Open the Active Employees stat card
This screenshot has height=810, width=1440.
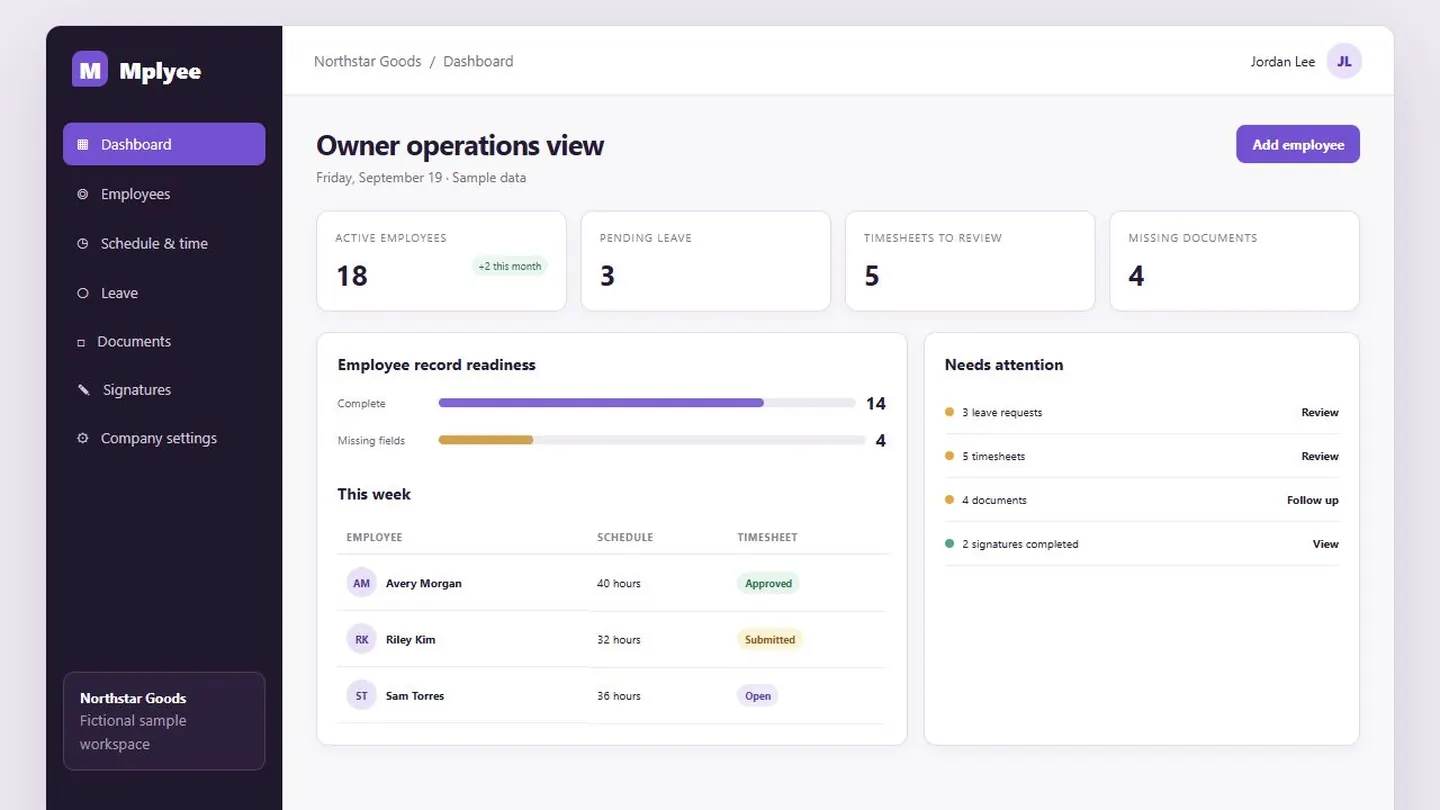(x=441, y=261)
